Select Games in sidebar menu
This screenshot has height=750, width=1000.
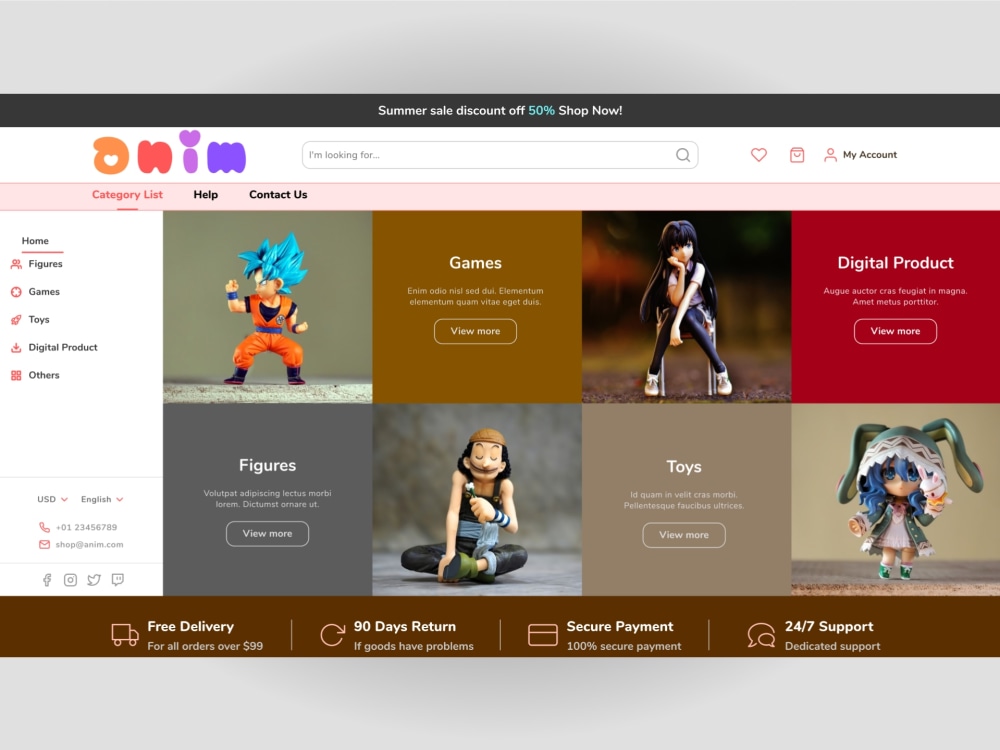click(x=44, y=292)
